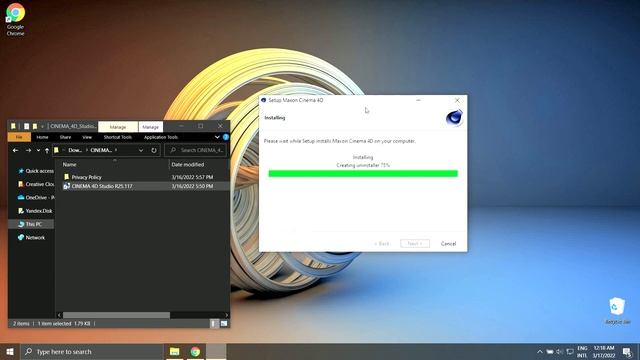Click the '1 item selected 1.79 KB' status text
This screenshot has width=640, height=360.
[x=64, y=323]
